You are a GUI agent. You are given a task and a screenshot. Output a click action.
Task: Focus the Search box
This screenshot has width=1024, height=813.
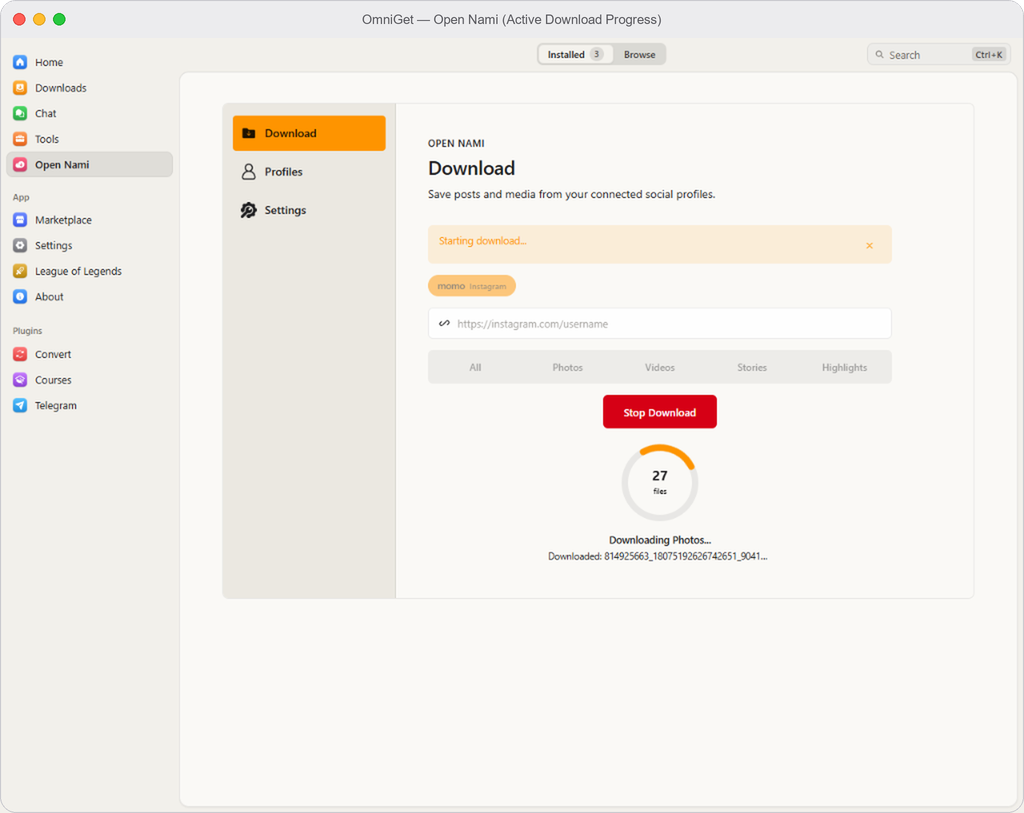pos(938,55)
